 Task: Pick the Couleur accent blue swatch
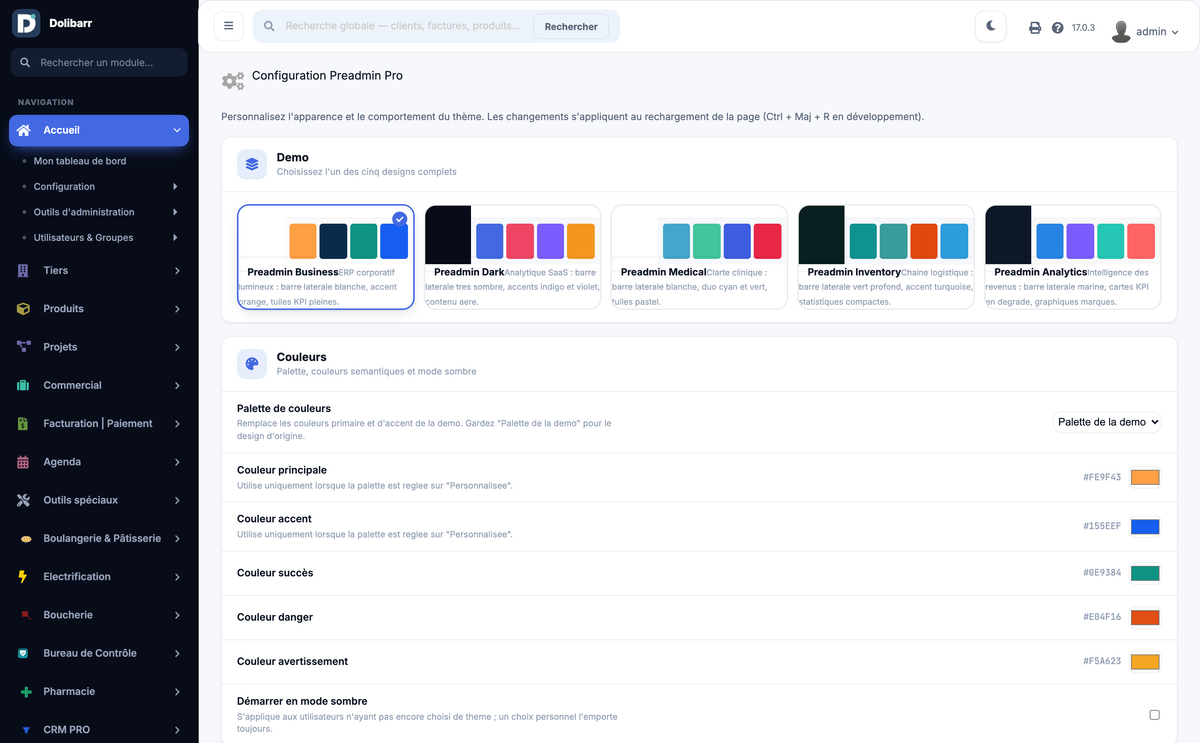coord(1145,527)
